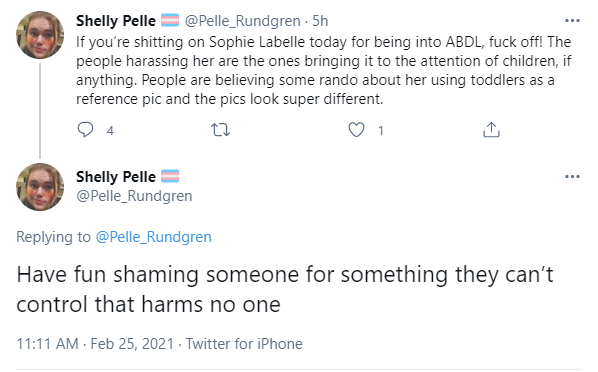Open @Pelle_Rundgren handle under reply name

[134, 196]
